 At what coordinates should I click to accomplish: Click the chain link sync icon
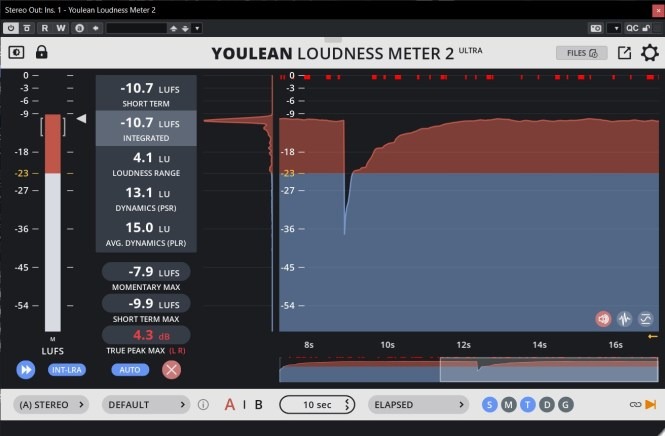click(x=635, y=405)
